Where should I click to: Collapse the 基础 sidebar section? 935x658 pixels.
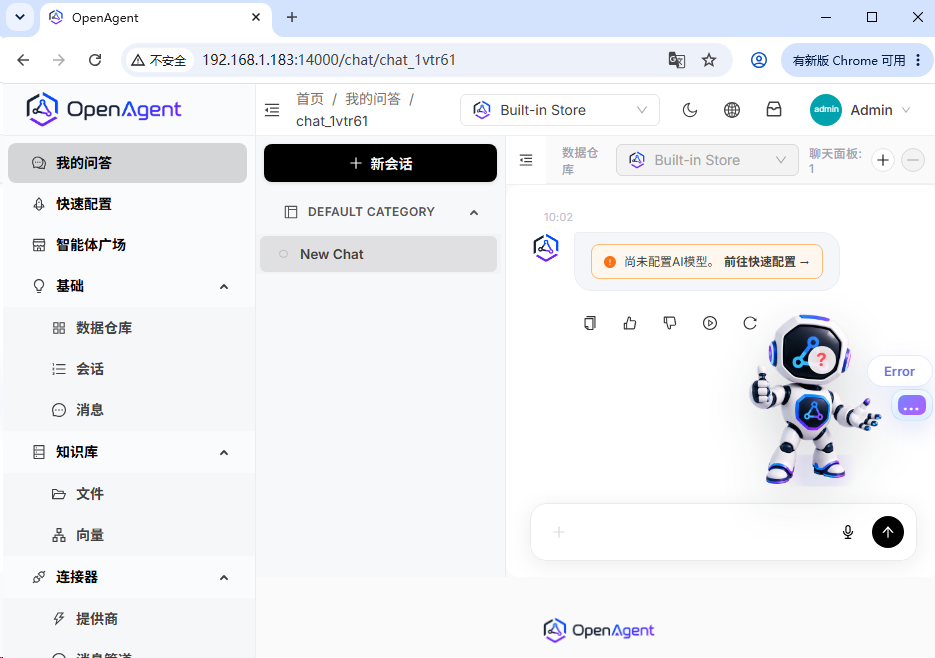224,286
